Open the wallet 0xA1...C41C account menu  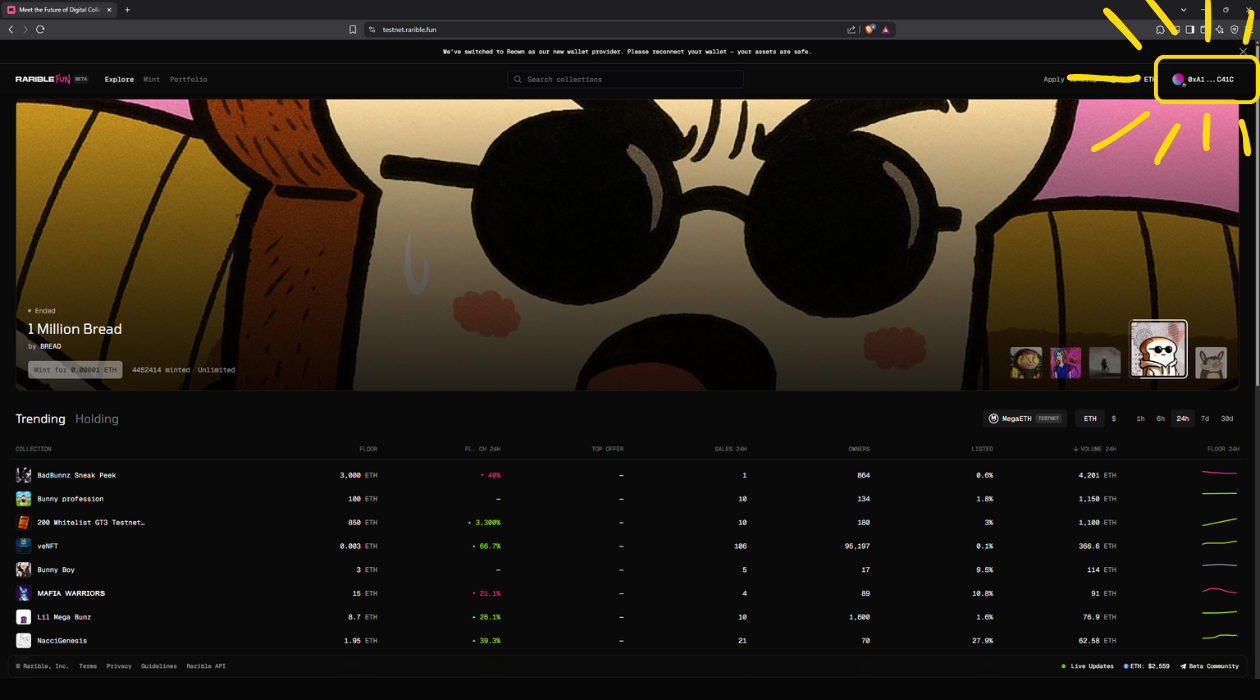click(1205, 79)
